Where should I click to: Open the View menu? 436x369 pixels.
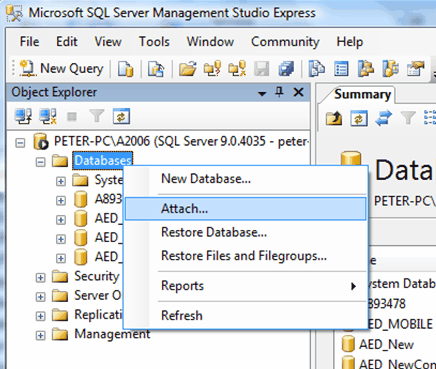coord(108,42)
